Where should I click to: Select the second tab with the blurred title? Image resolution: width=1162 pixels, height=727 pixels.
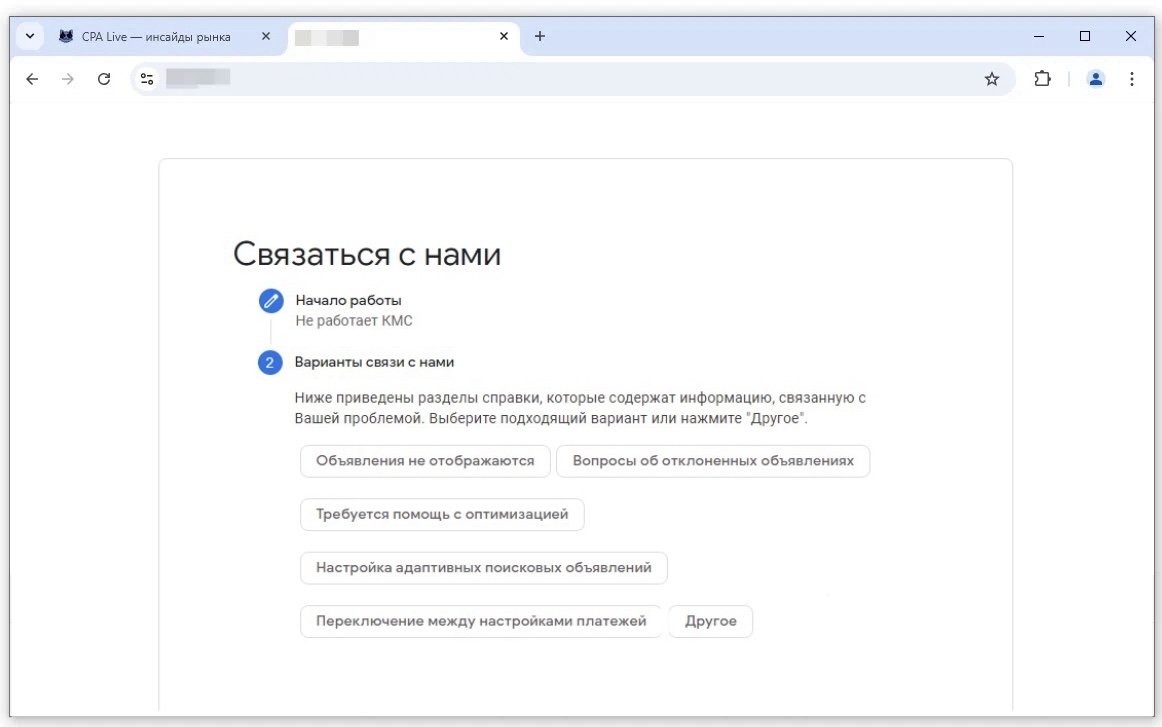coord(404,37)
